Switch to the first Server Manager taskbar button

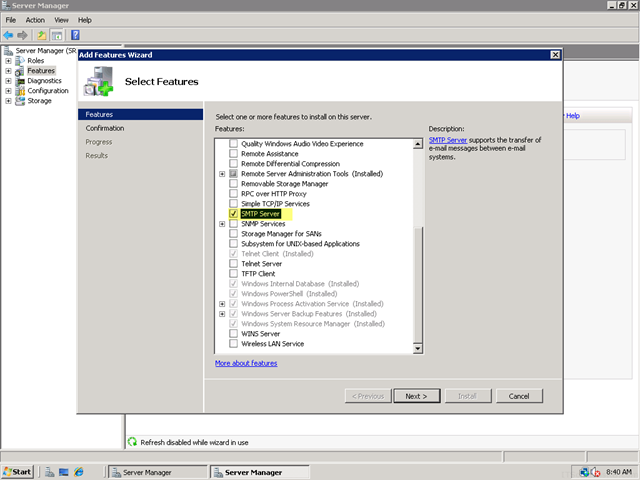(x=158, y=472)
